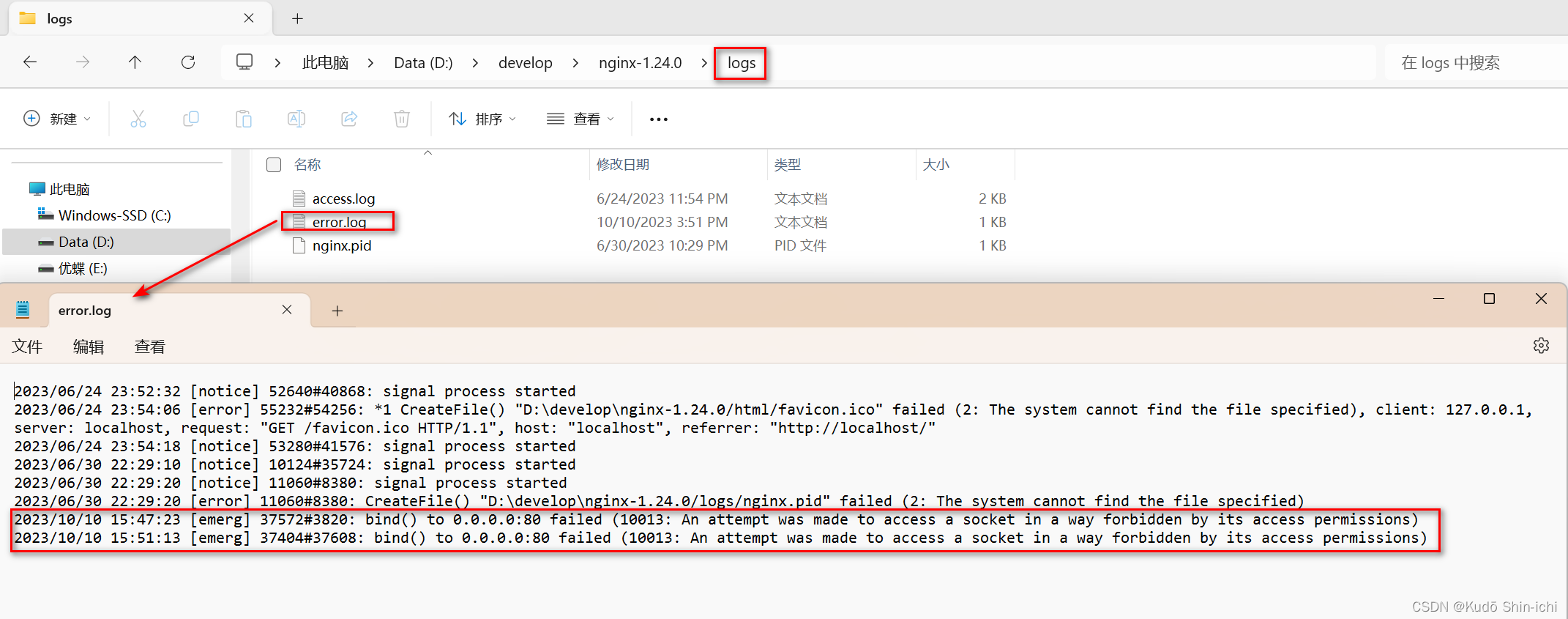The image size is (1568, 619).
Task: Click Data (D:) in the breadcrumb path
Action: click(x=423, y=63)
